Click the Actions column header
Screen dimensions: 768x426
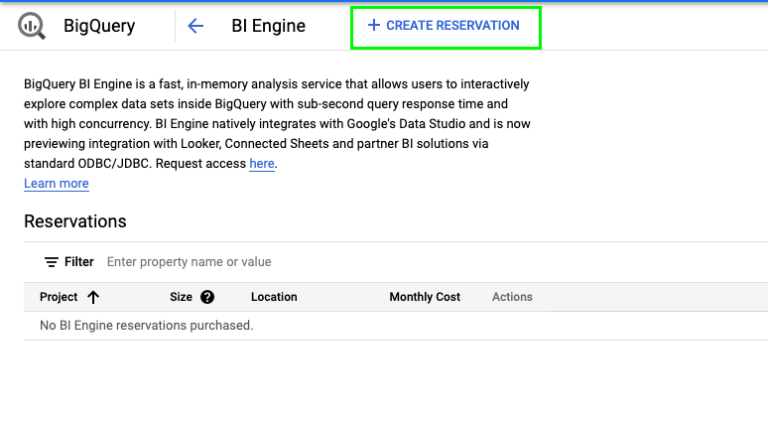[512, 297]
